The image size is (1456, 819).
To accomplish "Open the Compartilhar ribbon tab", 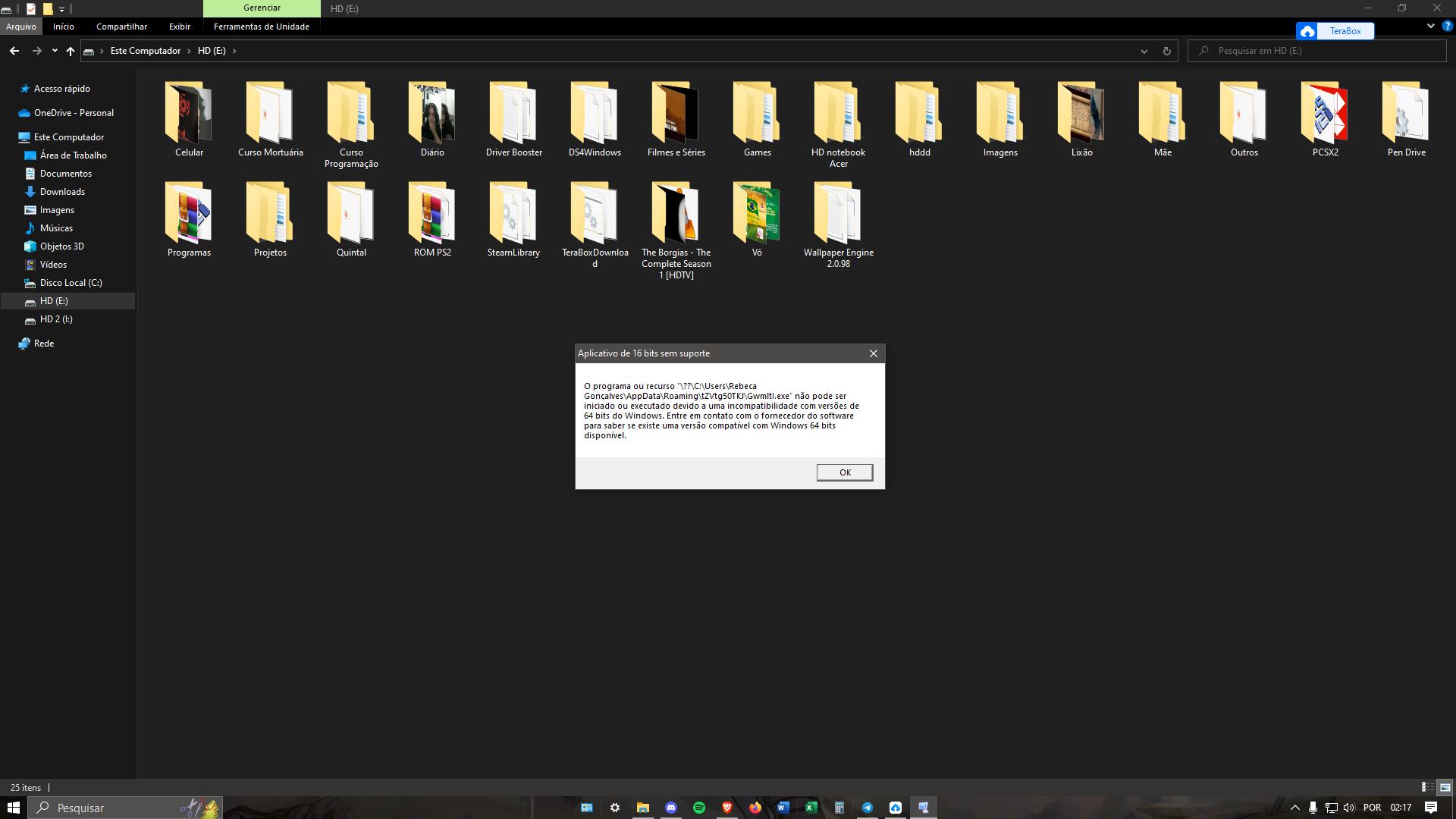I will coord(121,27).
